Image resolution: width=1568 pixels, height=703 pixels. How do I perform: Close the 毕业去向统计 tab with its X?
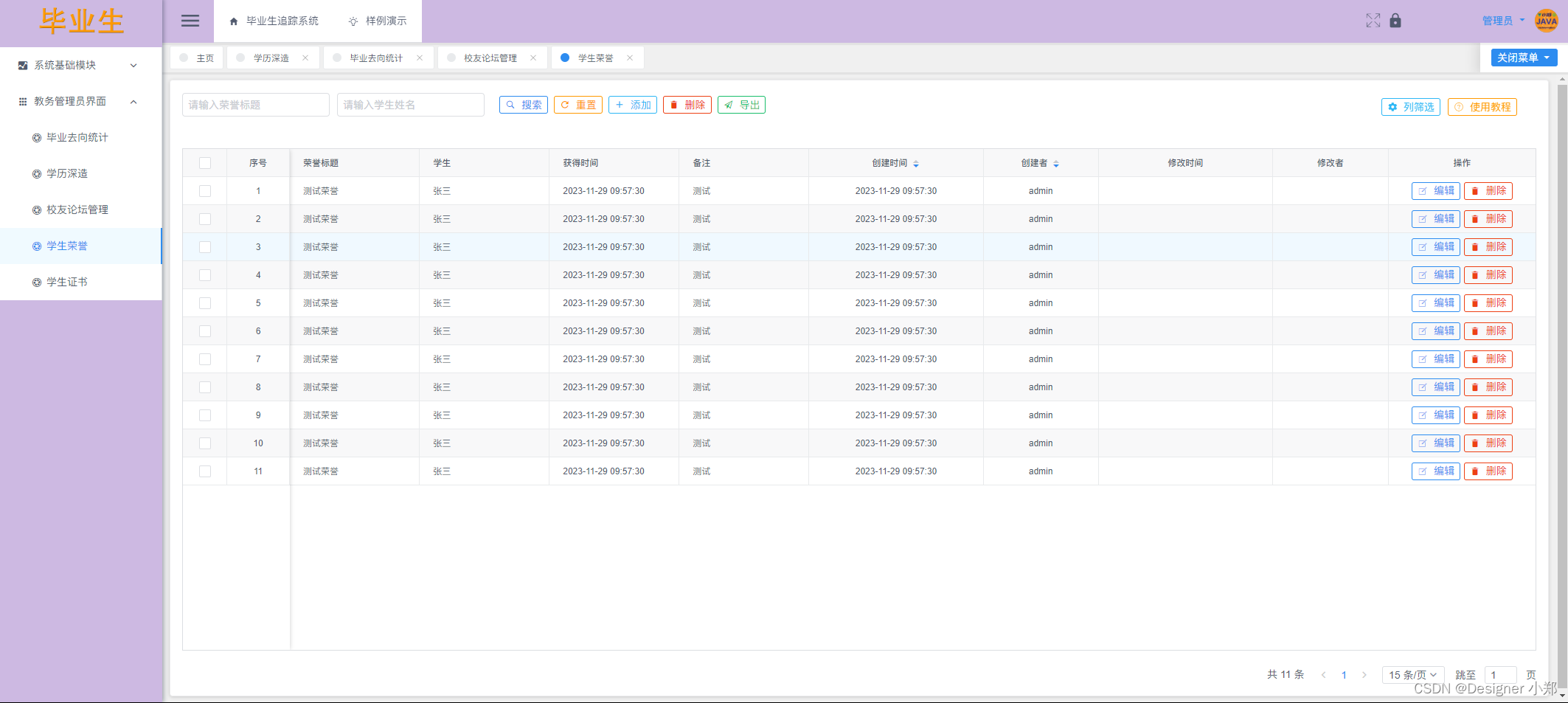(420, 58)
